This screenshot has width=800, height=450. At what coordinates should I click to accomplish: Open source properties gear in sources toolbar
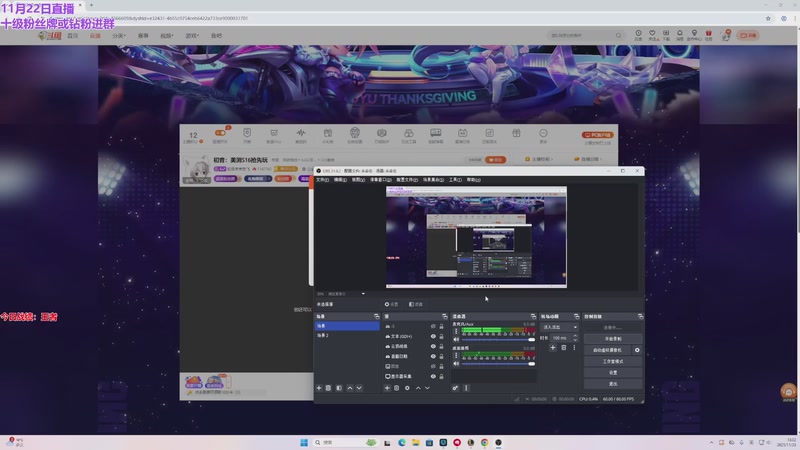pos(407,388)
